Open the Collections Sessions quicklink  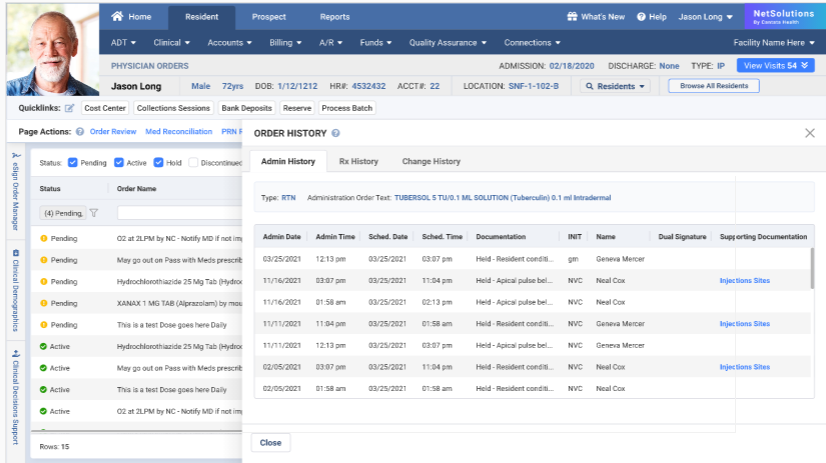[173, 108]
